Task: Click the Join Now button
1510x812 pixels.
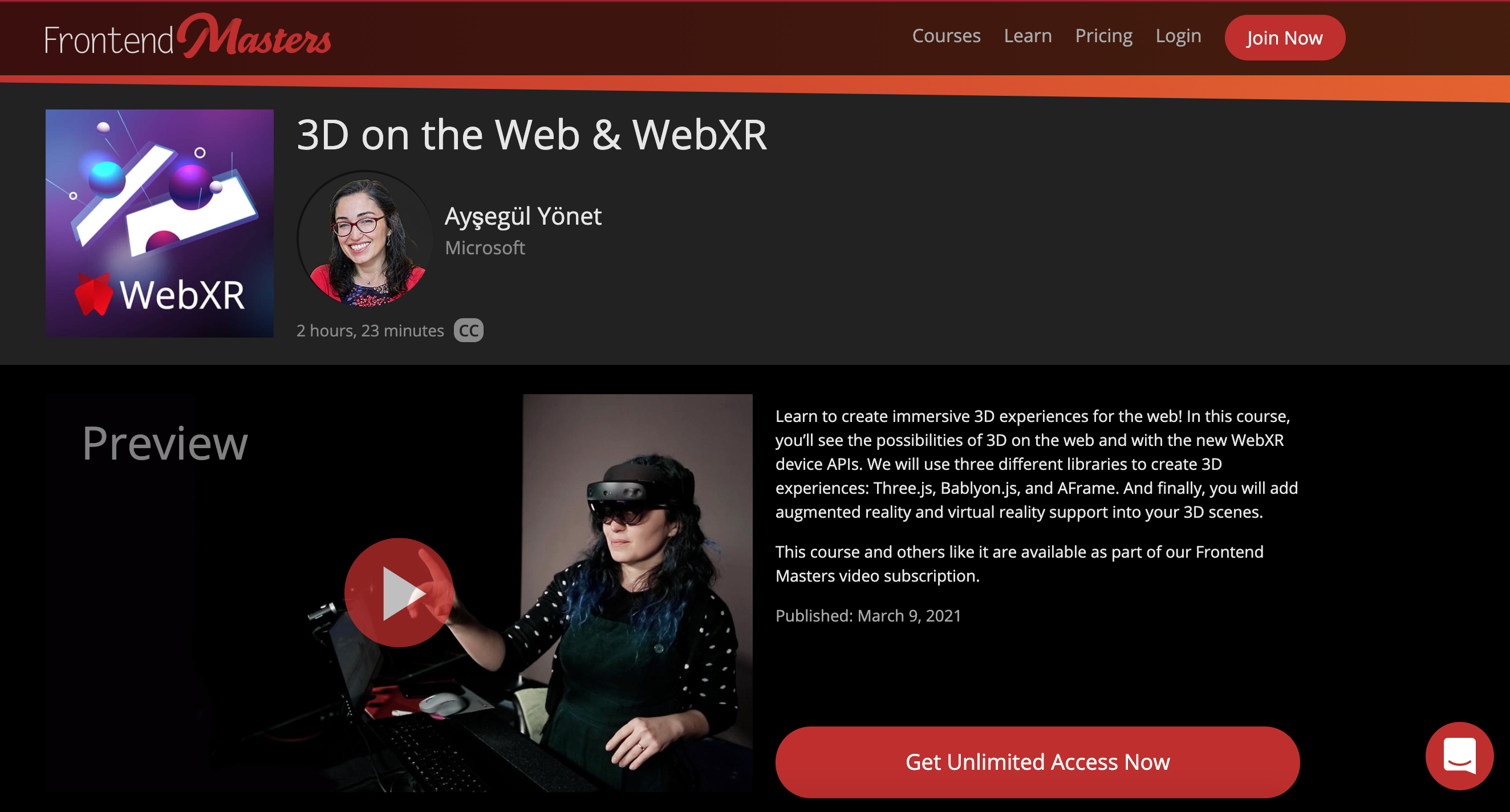Action: (x=1284, y=38)
